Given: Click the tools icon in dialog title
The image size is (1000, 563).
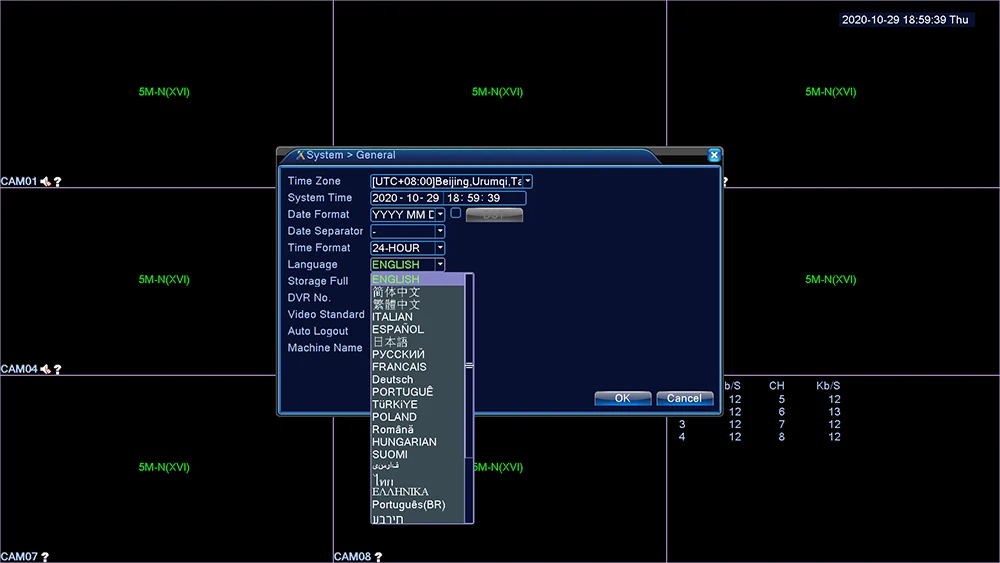Looking at the screenshot, I should 300,155.
